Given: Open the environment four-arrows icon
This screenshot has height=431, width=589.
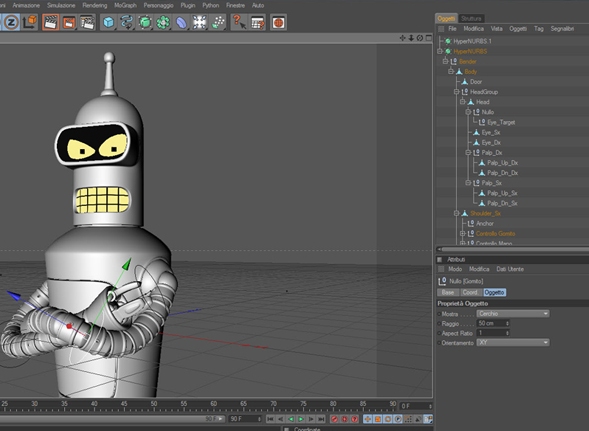Looking at the screenshot, I should pyautogui.click(x=200, y=22).
